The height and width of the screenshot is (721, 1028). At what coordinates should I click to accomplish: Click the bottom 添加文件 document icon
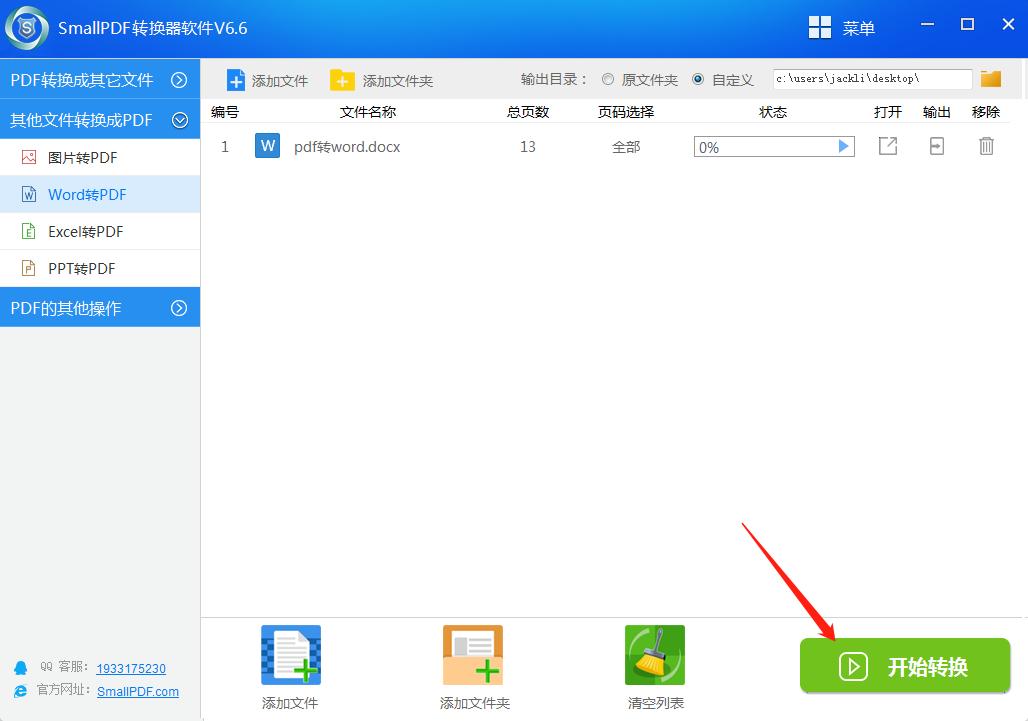290,655
